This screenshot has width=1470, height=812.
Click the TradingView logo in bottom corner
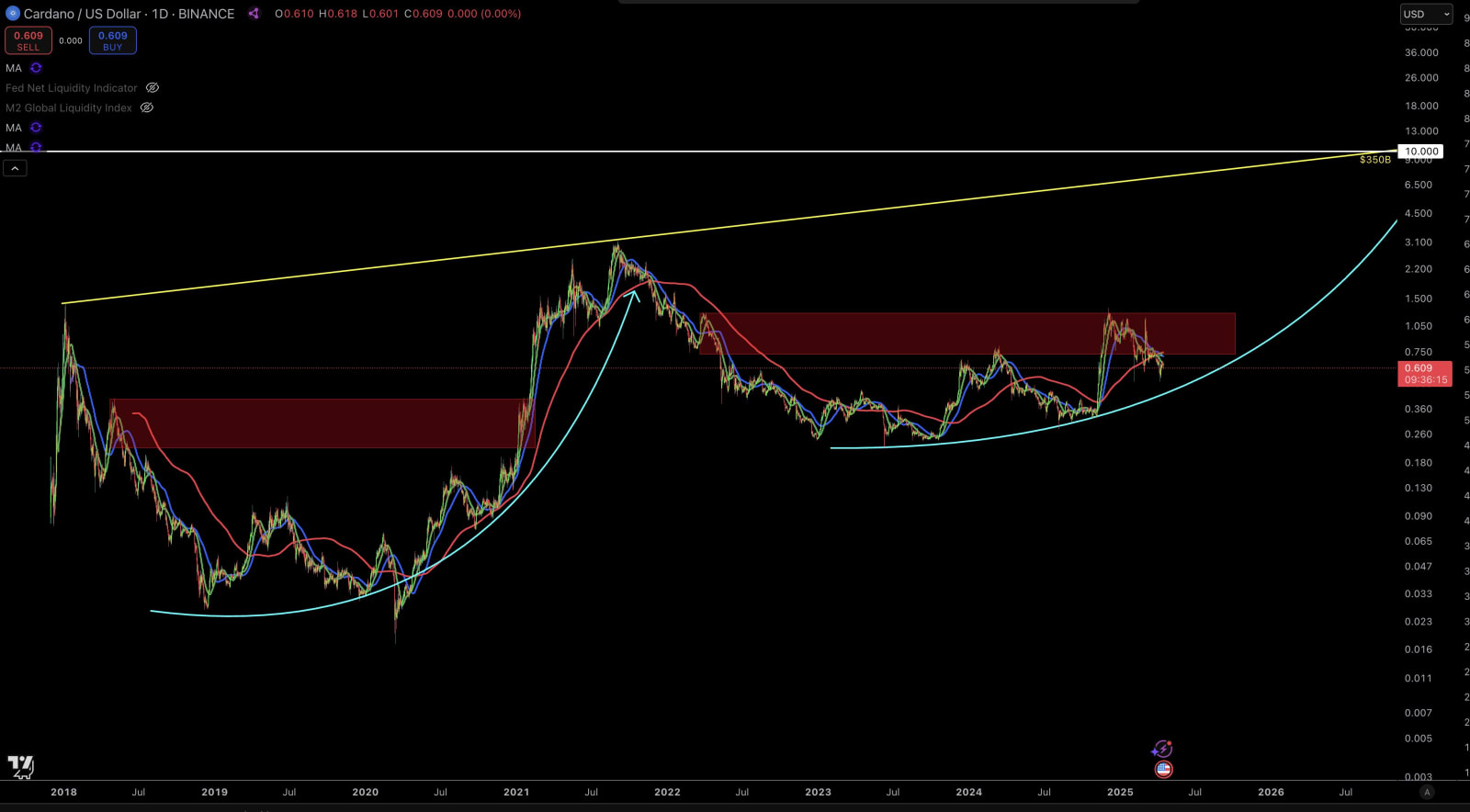tap(20, 766)
